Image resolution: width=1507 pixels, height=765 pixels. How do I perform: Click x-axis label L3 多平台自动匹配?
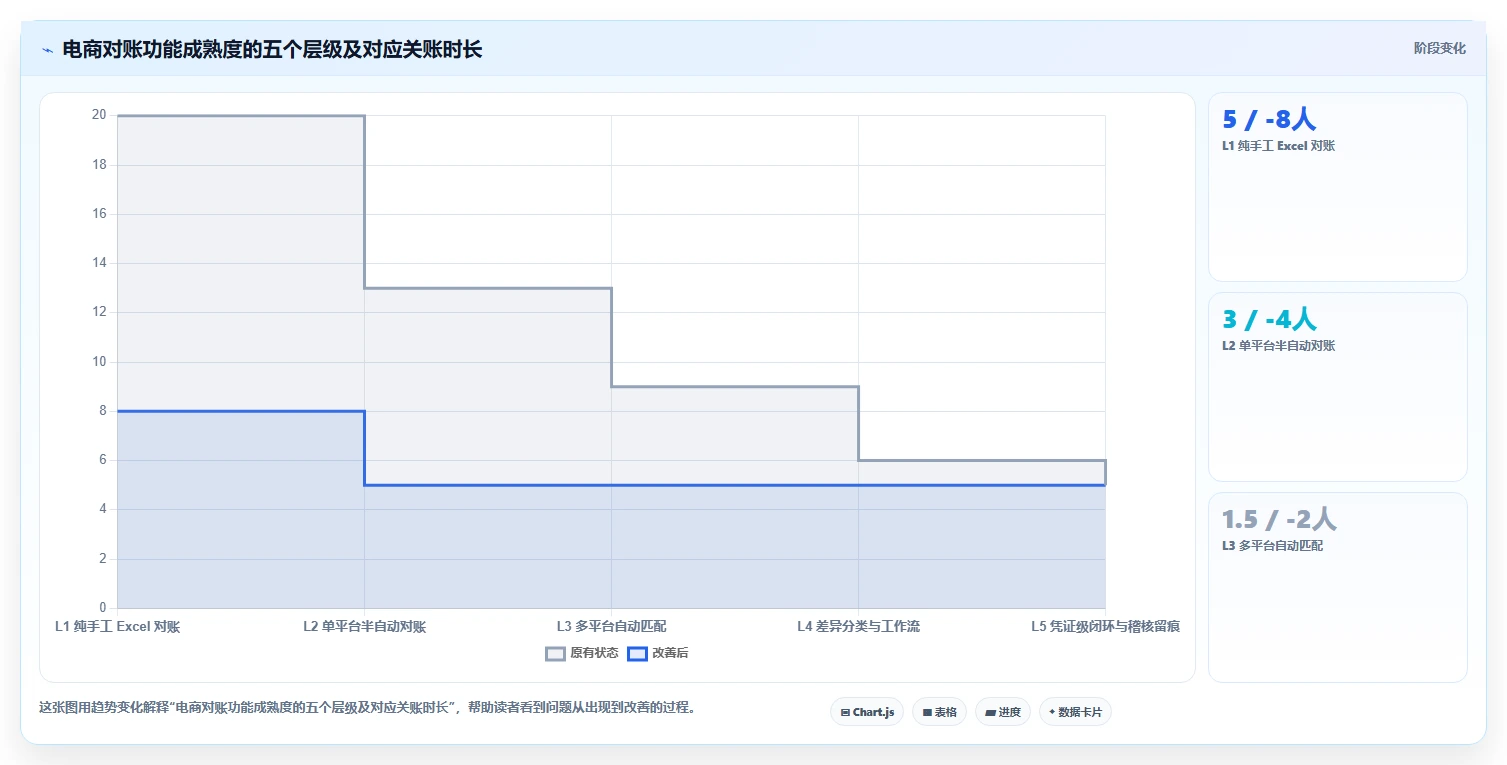[611, 627]
